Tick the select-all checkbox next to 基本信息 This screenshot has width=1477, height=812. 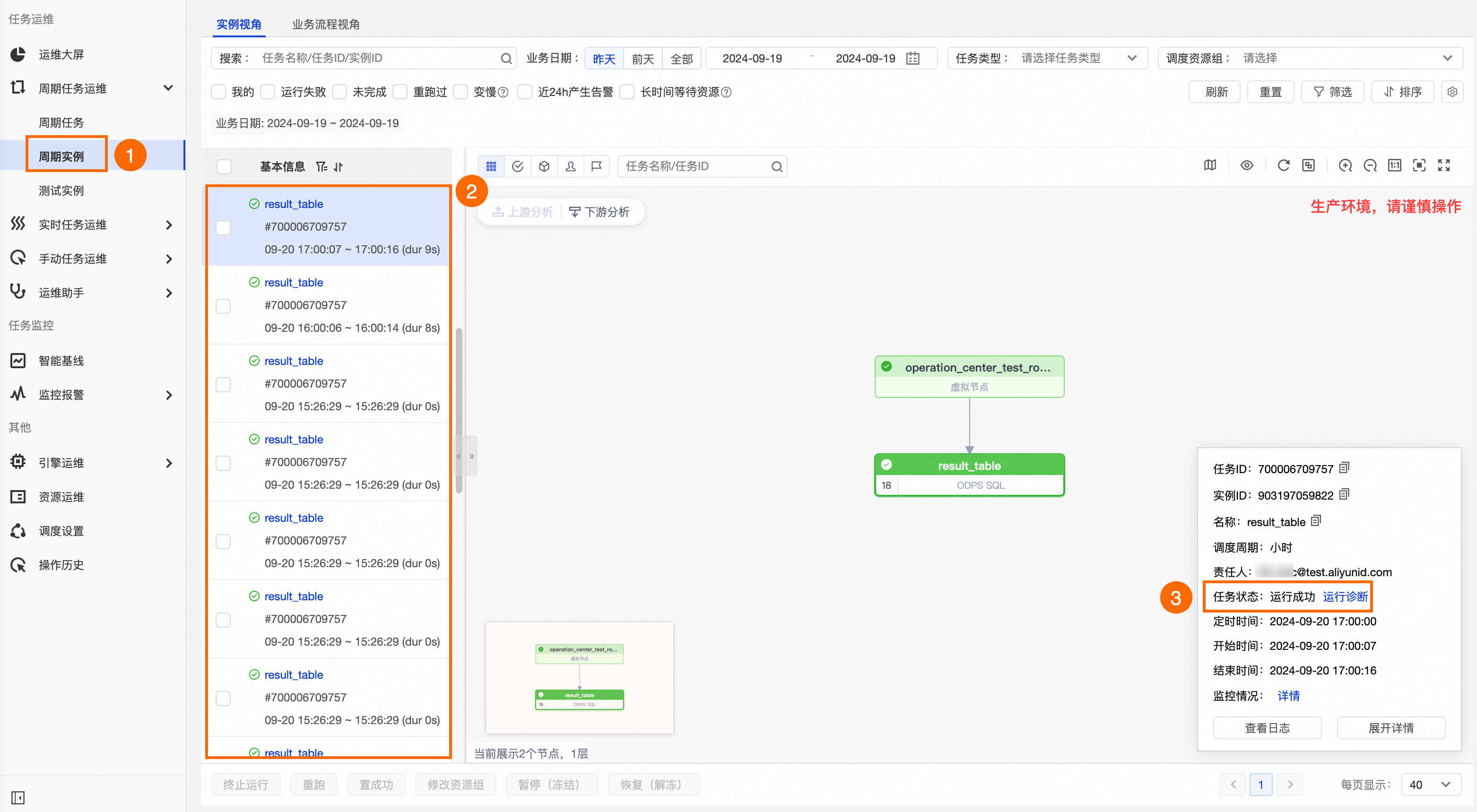tap(224, 167)
